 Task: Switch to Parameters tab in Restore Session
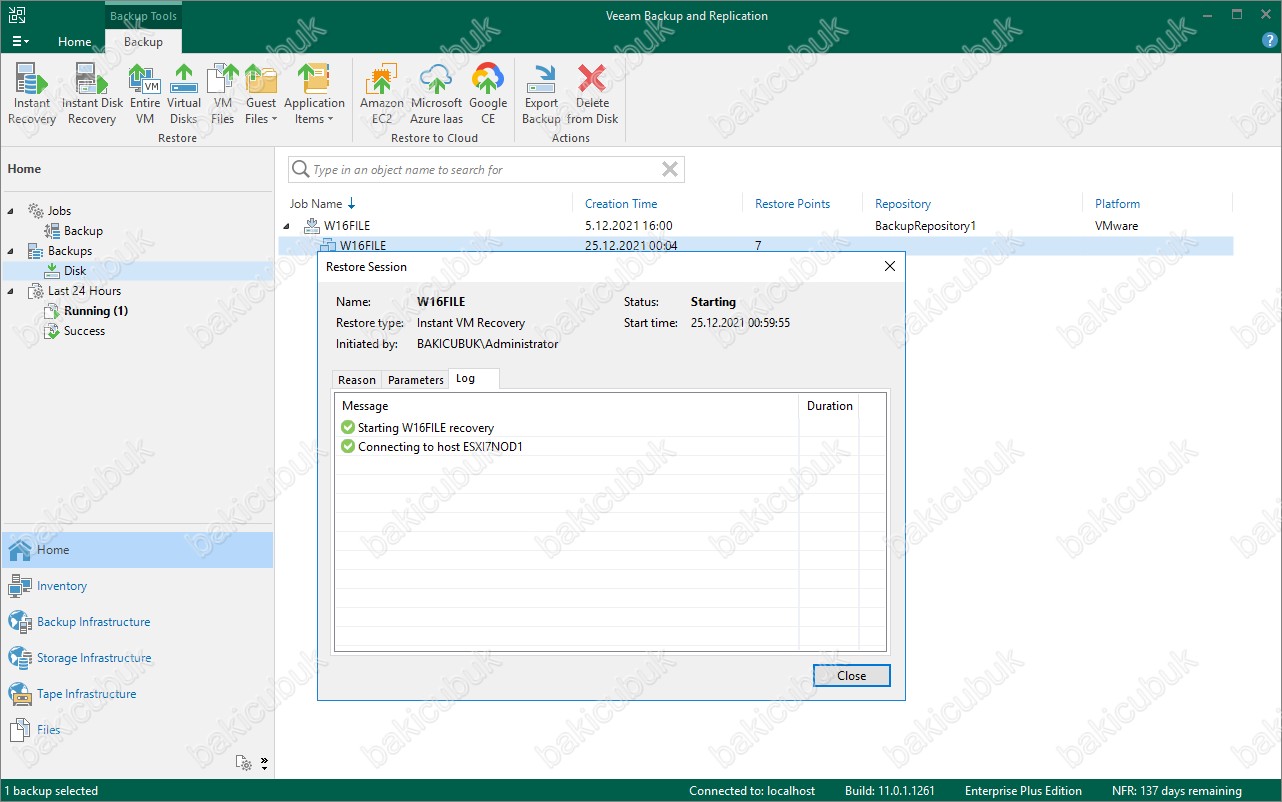pyautogui.click(x=415, y=380)
